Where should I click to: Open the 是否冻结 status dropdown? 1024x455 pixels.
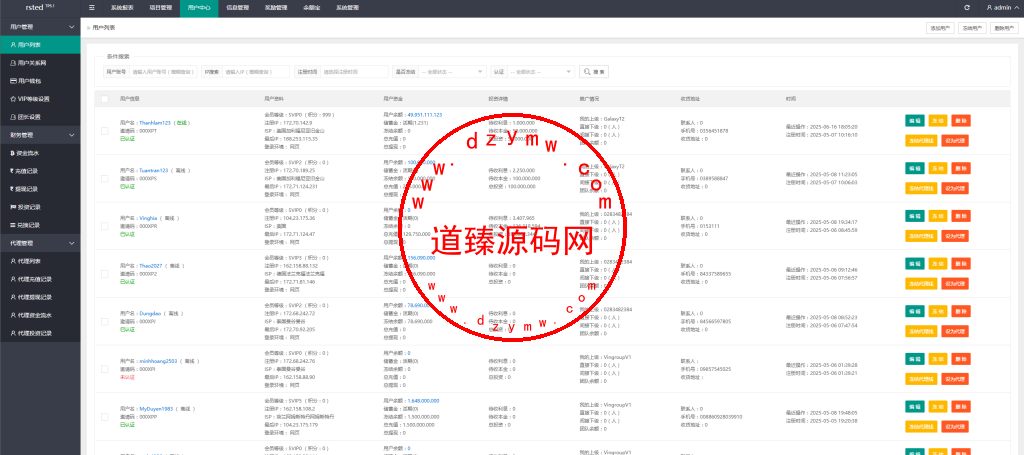pyautogui.click(x=453, y=72)
